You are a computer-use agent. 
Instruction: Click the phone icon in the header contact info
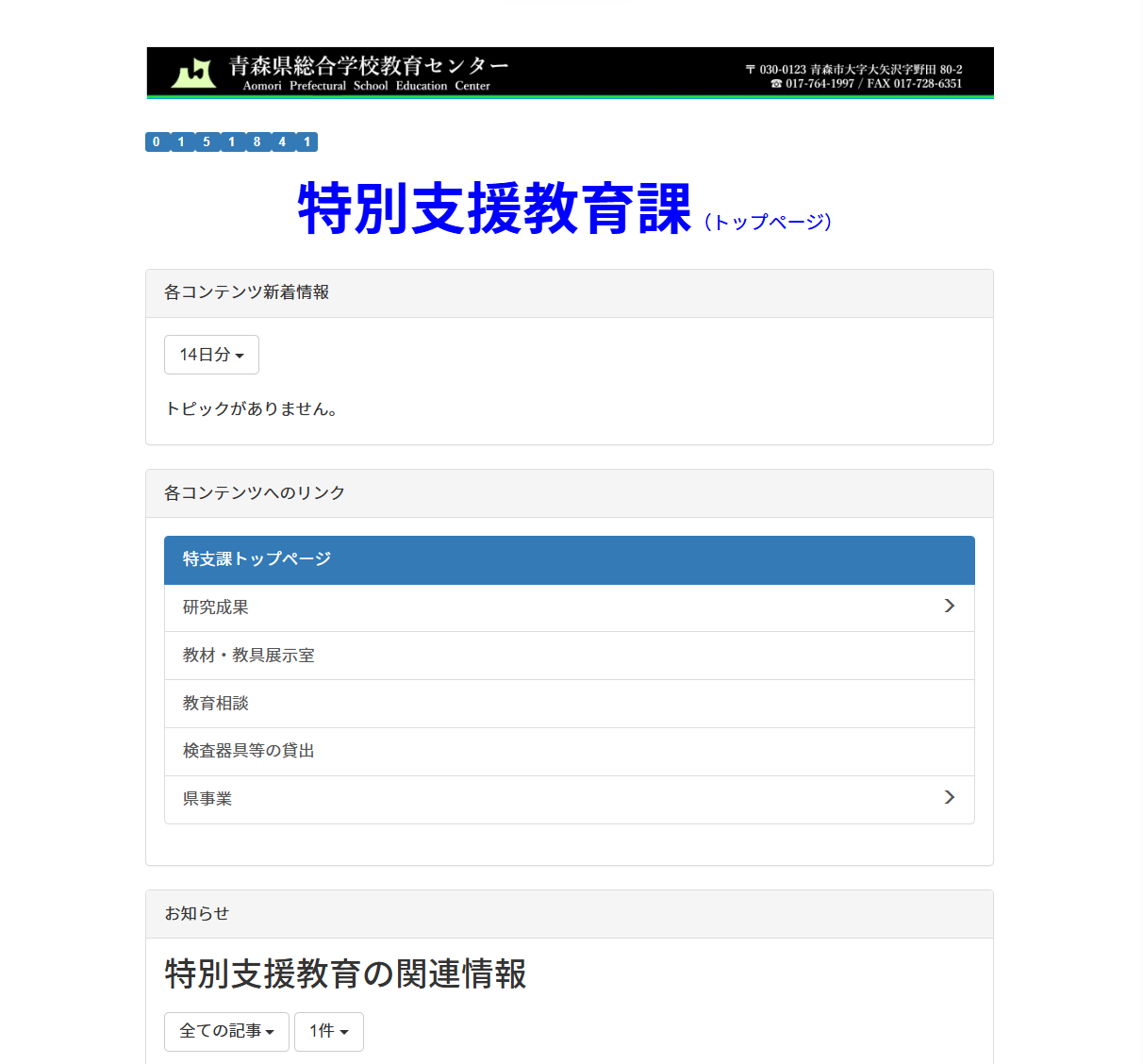tap(776, 83)
